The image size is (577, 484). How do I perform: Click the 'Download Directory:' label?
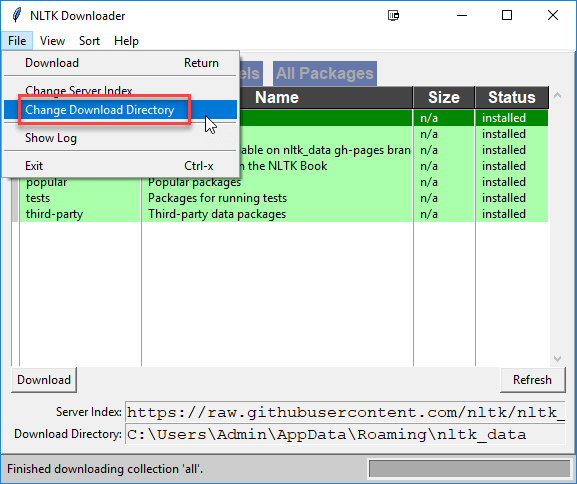(68, 434)
